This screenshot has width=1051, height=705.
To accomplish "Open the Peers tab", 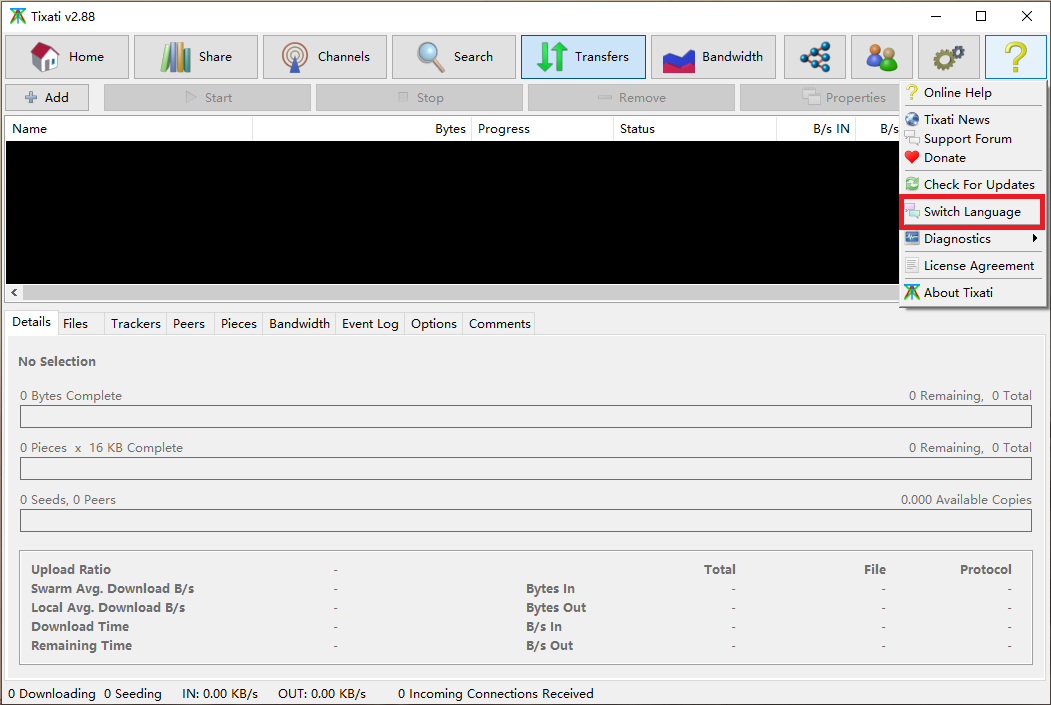I will 189,324.
